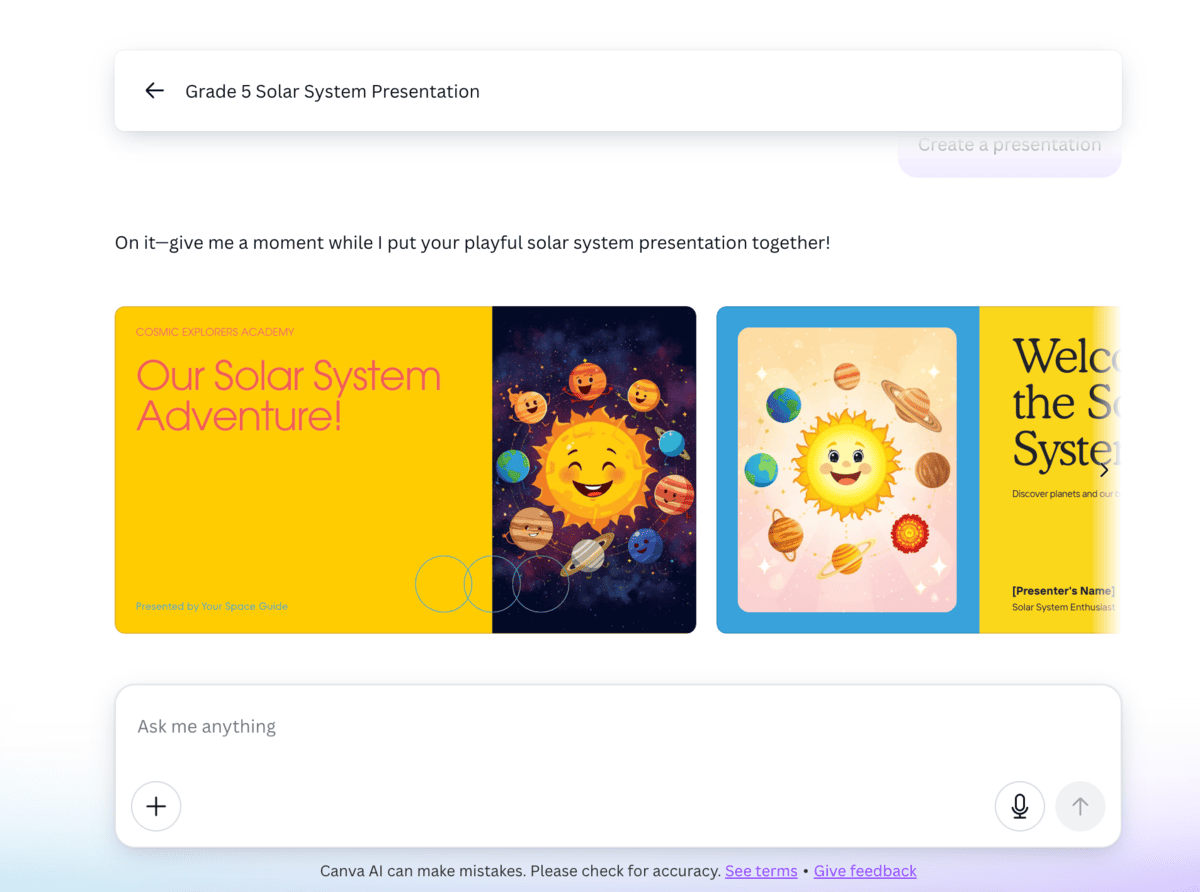Select the Grade 5 Solar System Presentation title
Viewport: 1200px width, 892px height.
(332, 91)
